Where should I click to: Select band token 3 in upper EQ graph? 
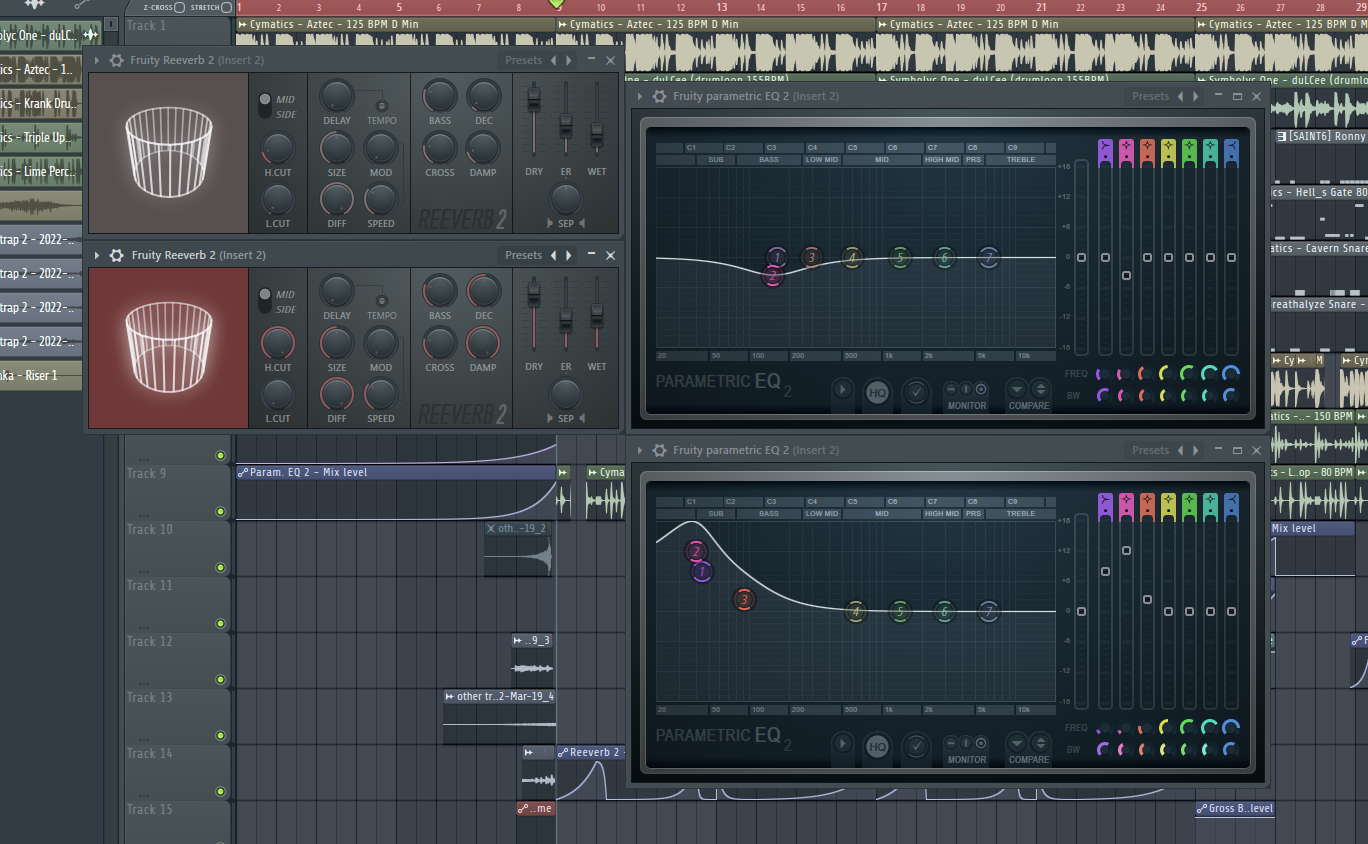click(811, 258)
